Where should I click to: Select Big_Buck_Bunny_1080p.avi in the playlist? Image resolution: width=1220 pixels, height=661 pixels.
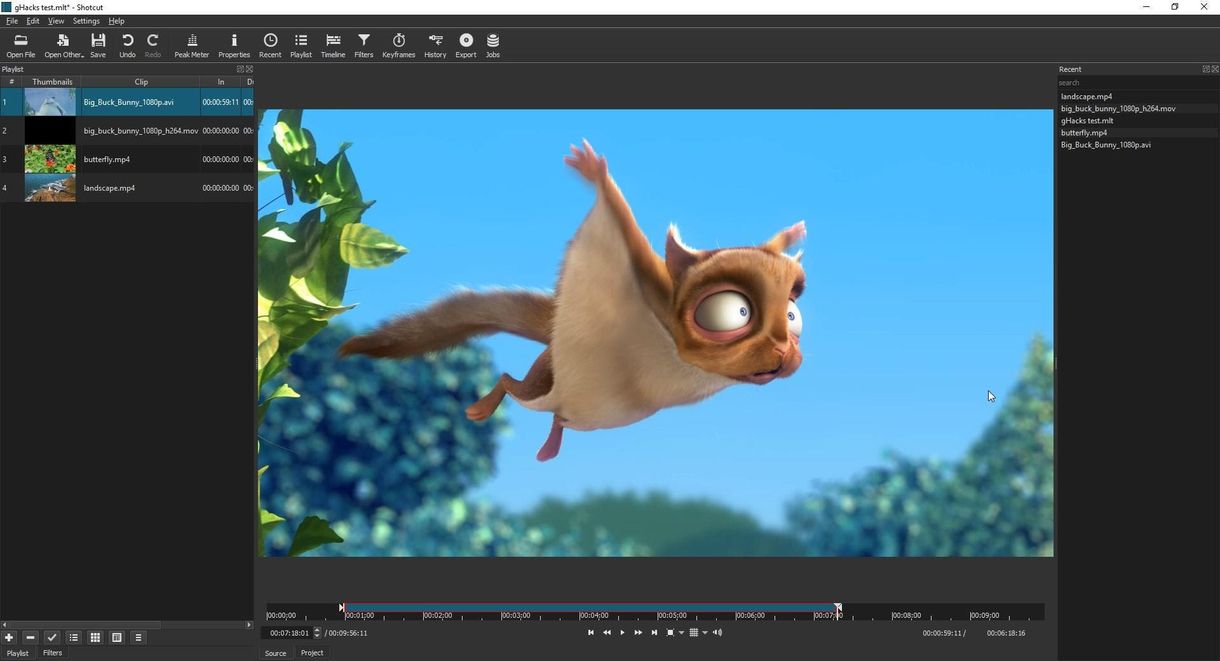point(127,102)
